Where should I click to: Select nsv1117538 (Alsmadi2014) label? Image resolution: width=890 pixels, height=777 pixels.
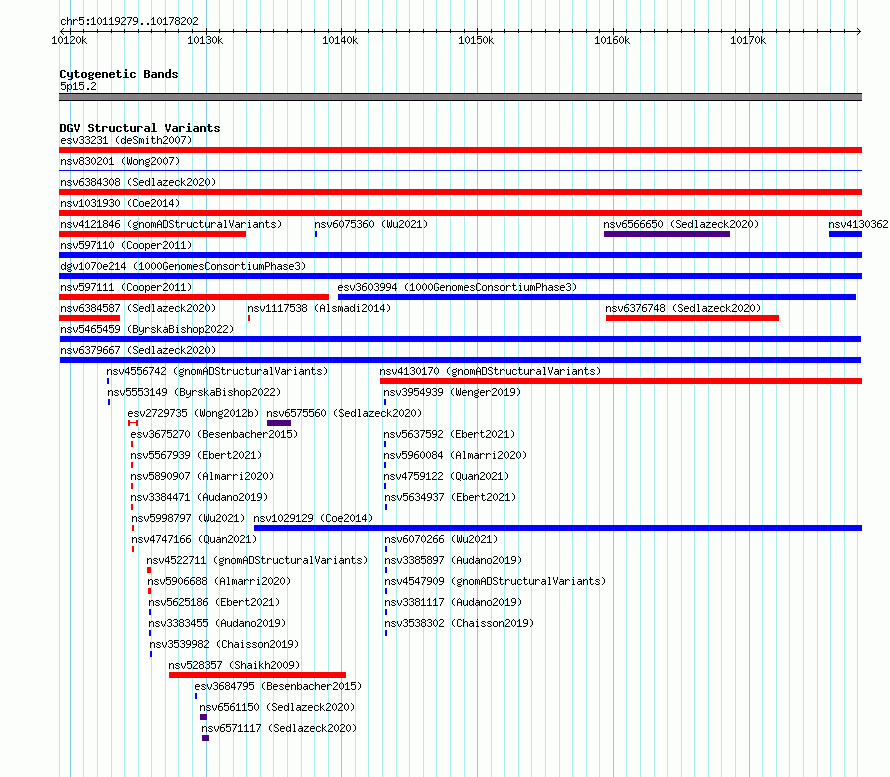pos(319,308)
